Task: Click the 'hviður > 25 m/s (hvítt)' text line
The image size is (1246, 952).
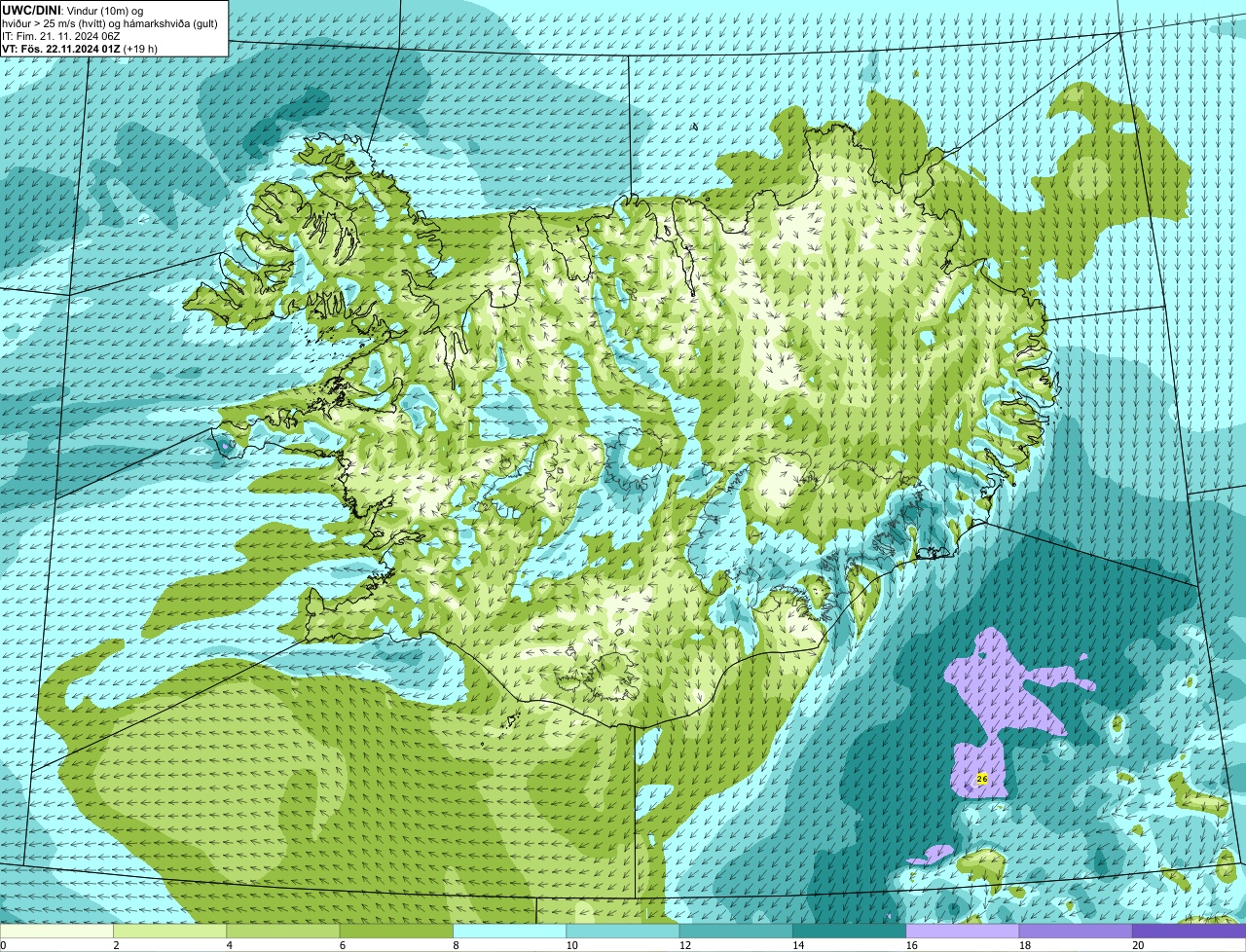Action: [x=110, y=22]
